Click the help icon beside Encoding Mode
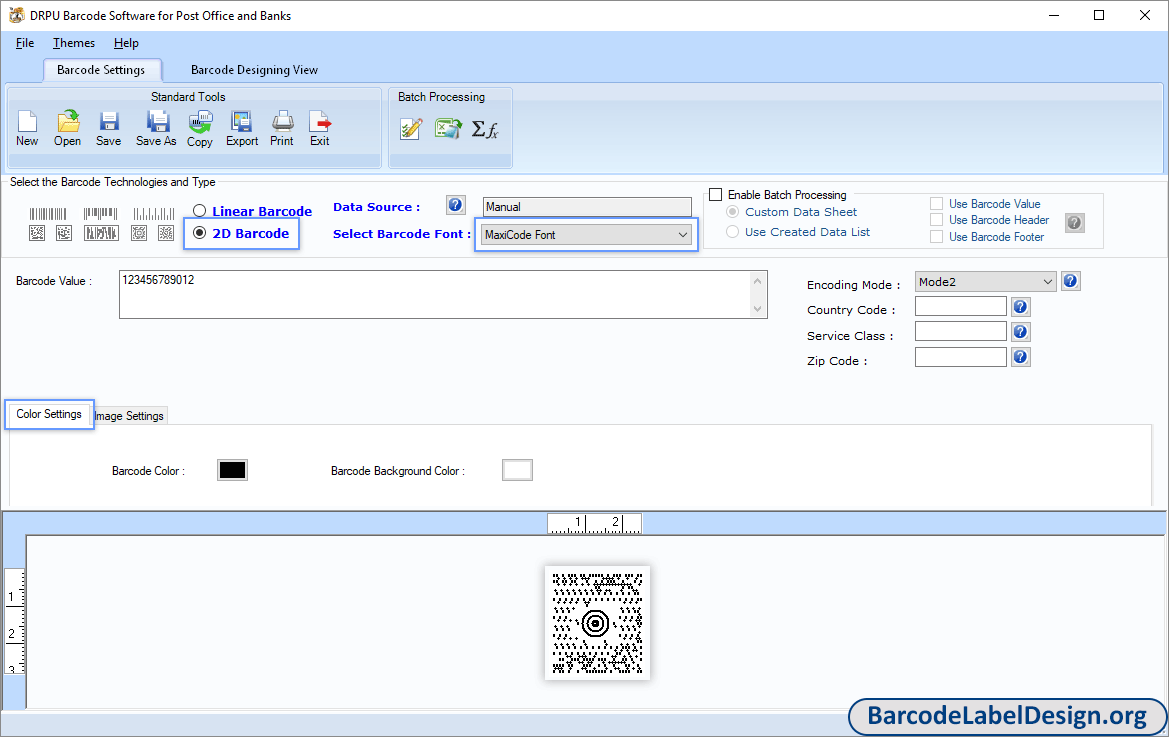The image size is (1169, 737). coord(1071,281)
